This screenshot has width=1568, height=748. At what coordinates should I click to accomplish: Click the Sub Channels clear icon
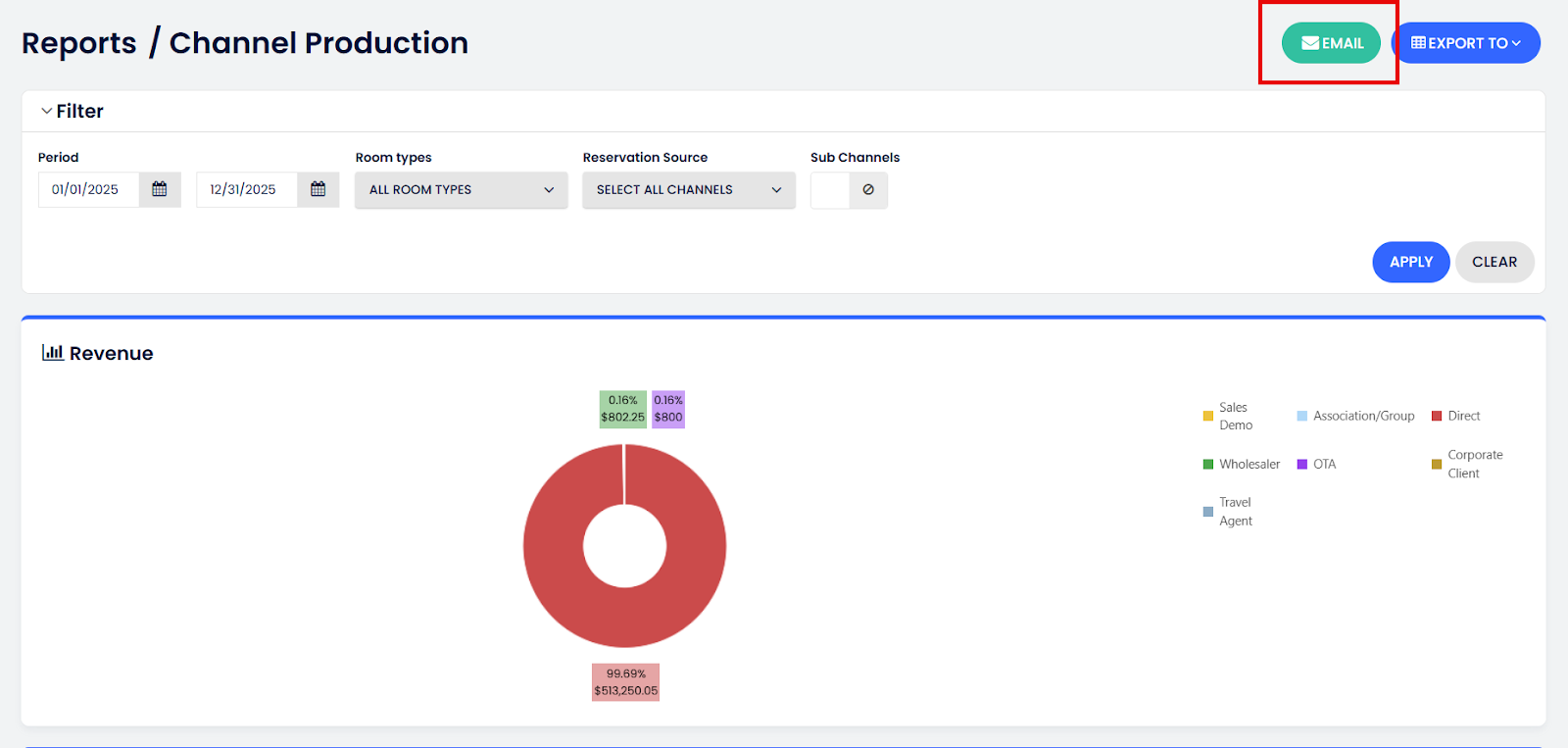868,190
